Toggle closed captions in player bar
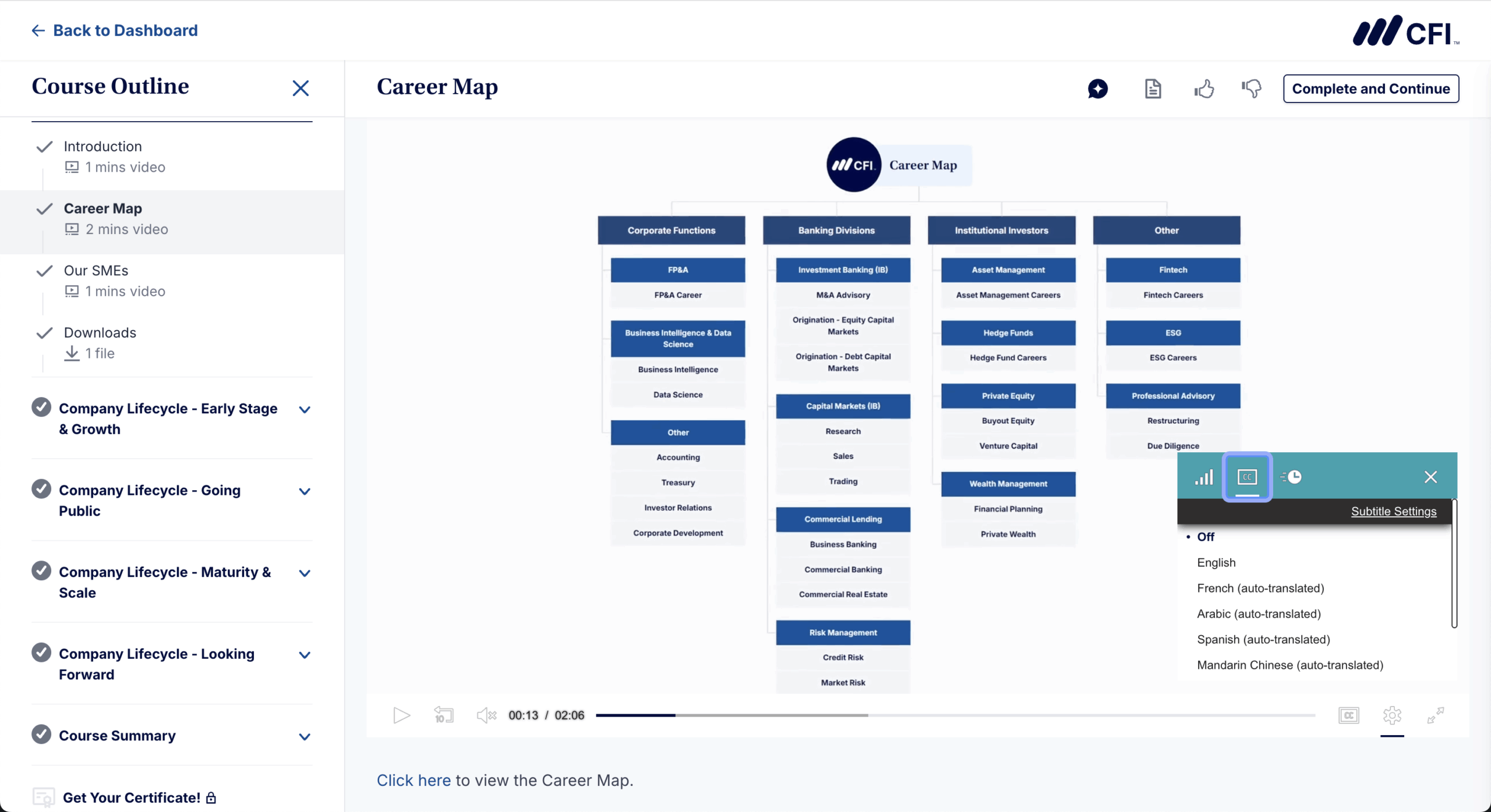Screen dimensions: 1491x812 (x=1348, y=715)
